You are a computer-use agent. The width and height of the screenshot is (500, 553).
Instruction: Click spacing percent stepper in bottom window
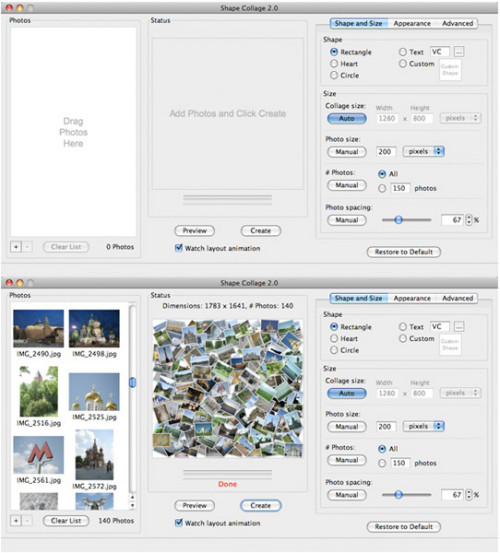[x=469, y=494]
